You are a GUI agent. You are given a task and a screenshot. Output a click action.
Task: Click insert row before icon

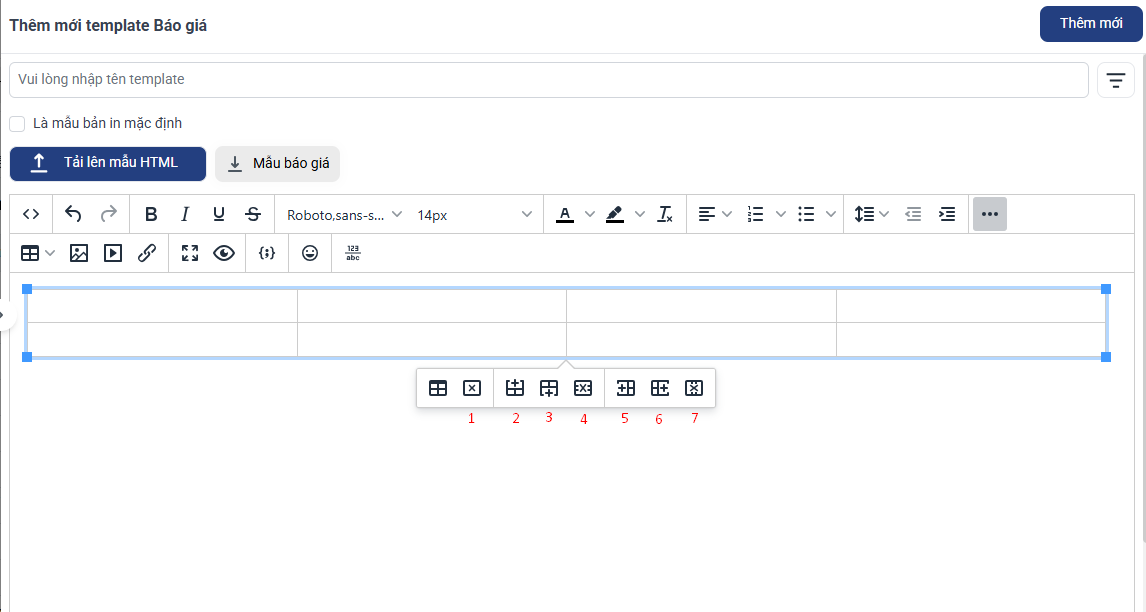tap(515, 388)
